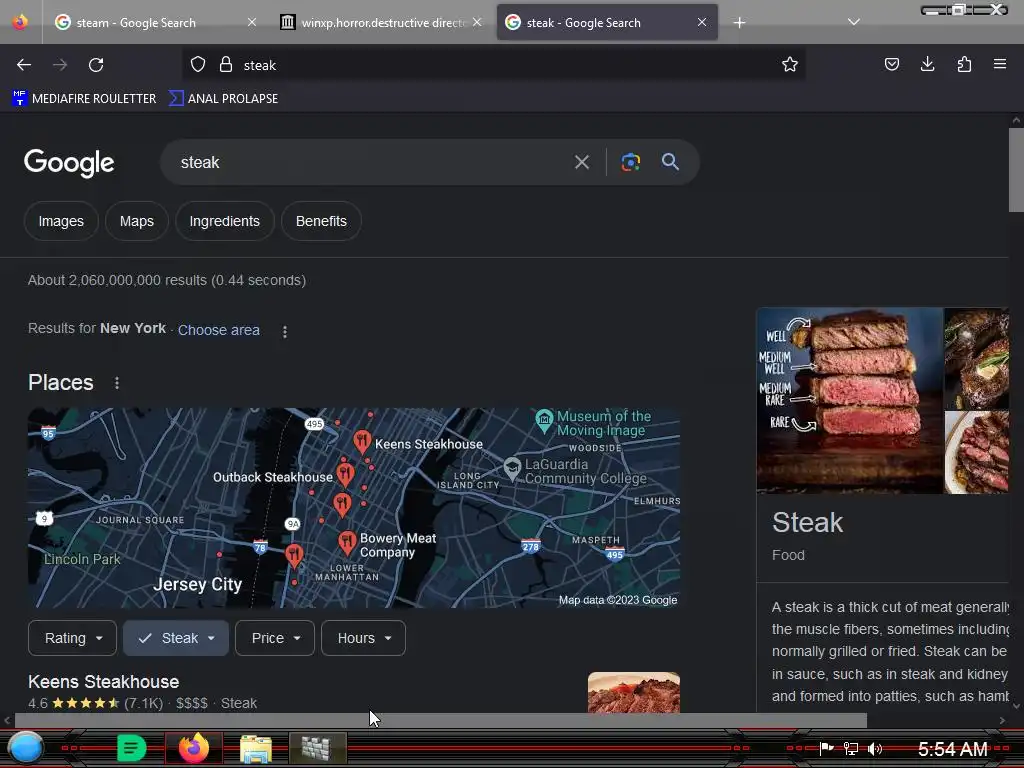This screenshot has width=1024, height=768.
Task: Click the 5:54 AM clock
Action: click(953, 749)
